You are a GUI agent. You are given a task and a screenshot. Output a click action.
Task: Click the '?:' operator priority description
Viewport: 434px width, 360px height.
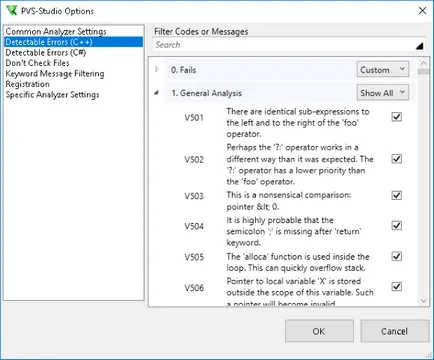point(300,165)
